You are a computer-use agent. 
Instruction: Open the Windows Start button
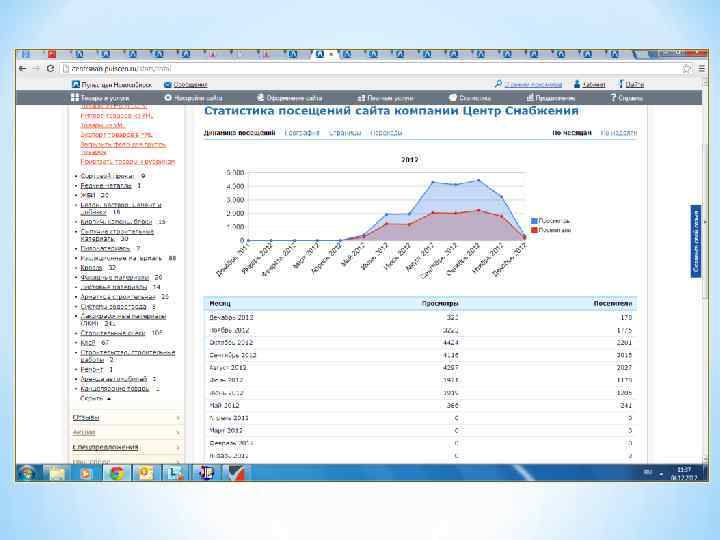28,472
